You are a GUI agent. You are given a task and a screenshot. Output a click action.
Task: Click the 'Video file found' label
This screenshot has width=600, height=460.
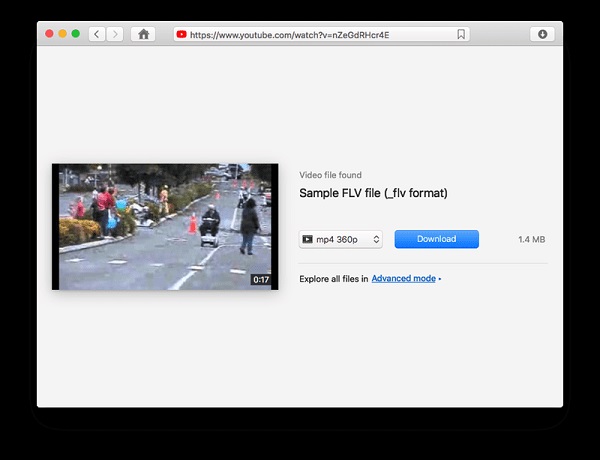coord(330,175)
